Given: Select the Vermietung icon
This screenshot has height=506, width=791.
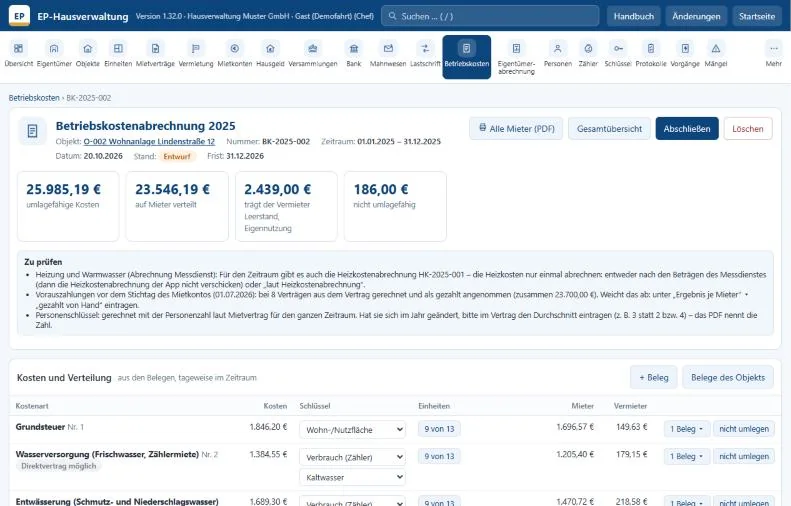Looking at the screenshot, I should (196, 54).
